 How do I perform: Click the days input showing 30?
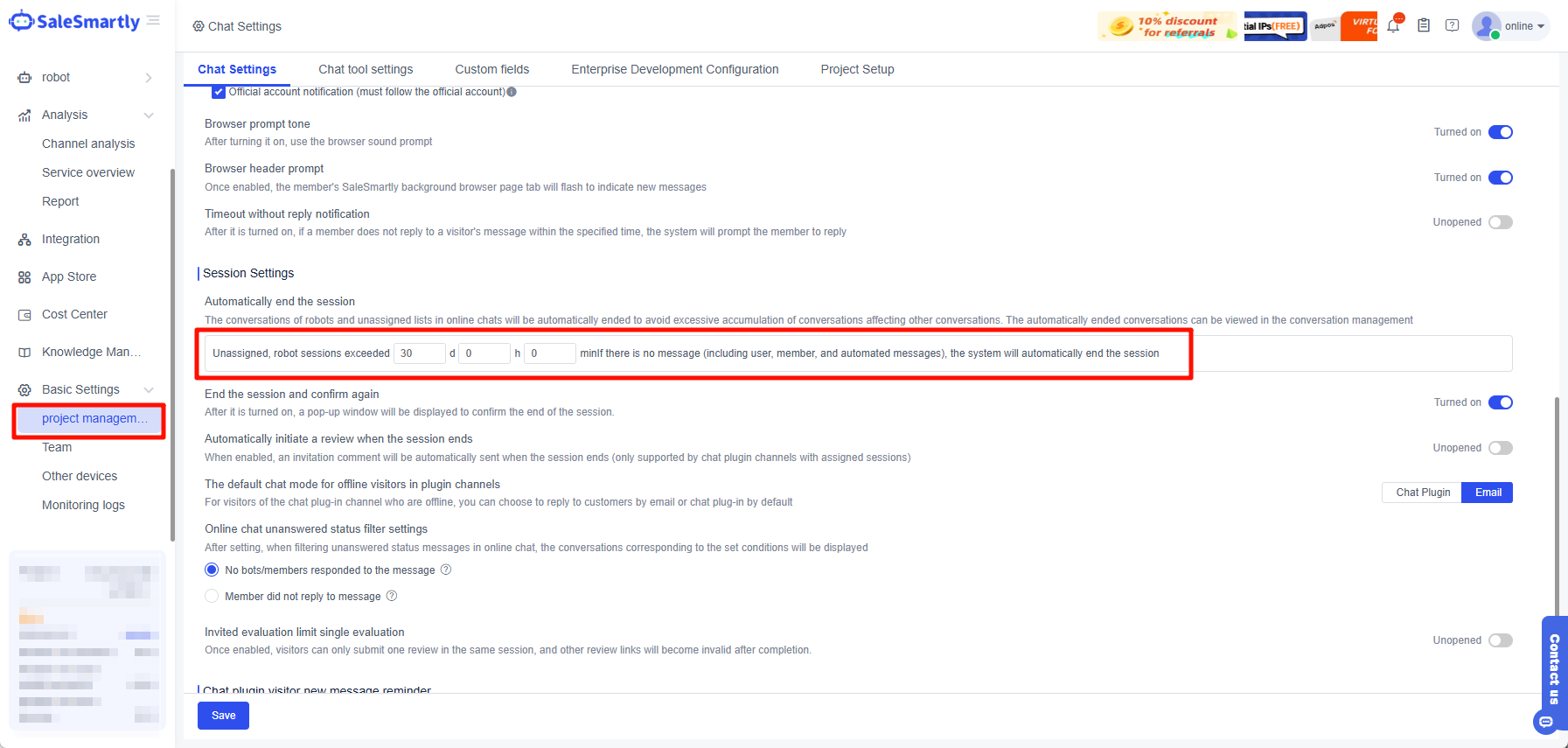(x=420, y=353)
